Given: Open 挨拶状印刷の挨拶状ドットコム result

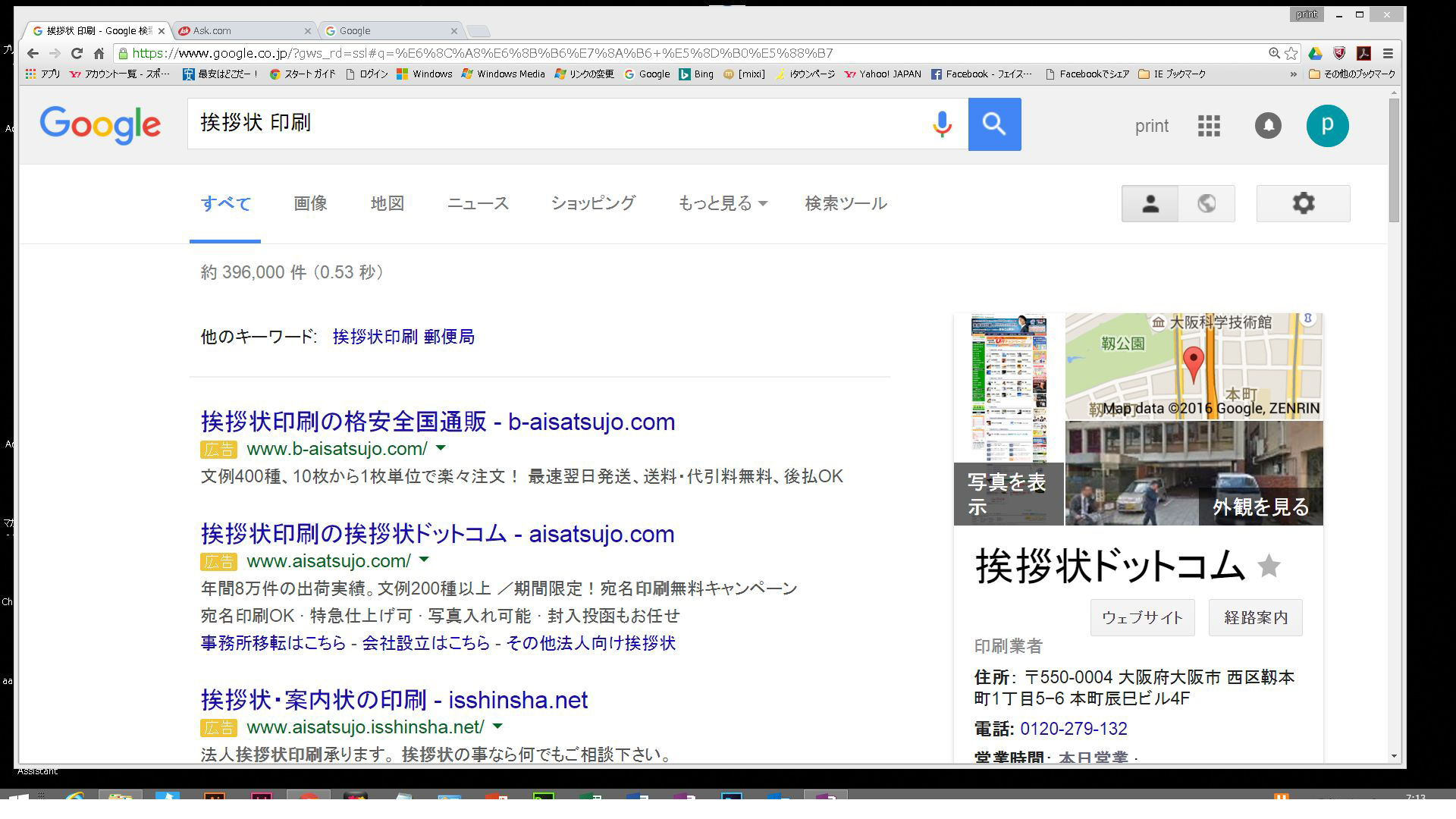Looking at the screenshot, I should pyautogui.click(x=438, y=534).
